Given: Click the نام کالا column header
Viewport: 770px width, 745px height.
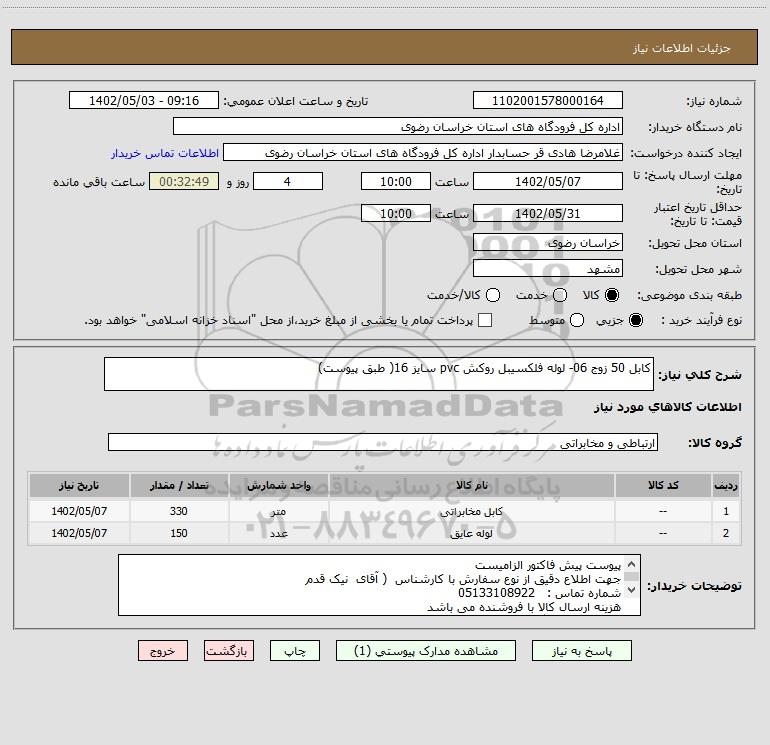Looking at the screenshot, I should click(471, 485).
